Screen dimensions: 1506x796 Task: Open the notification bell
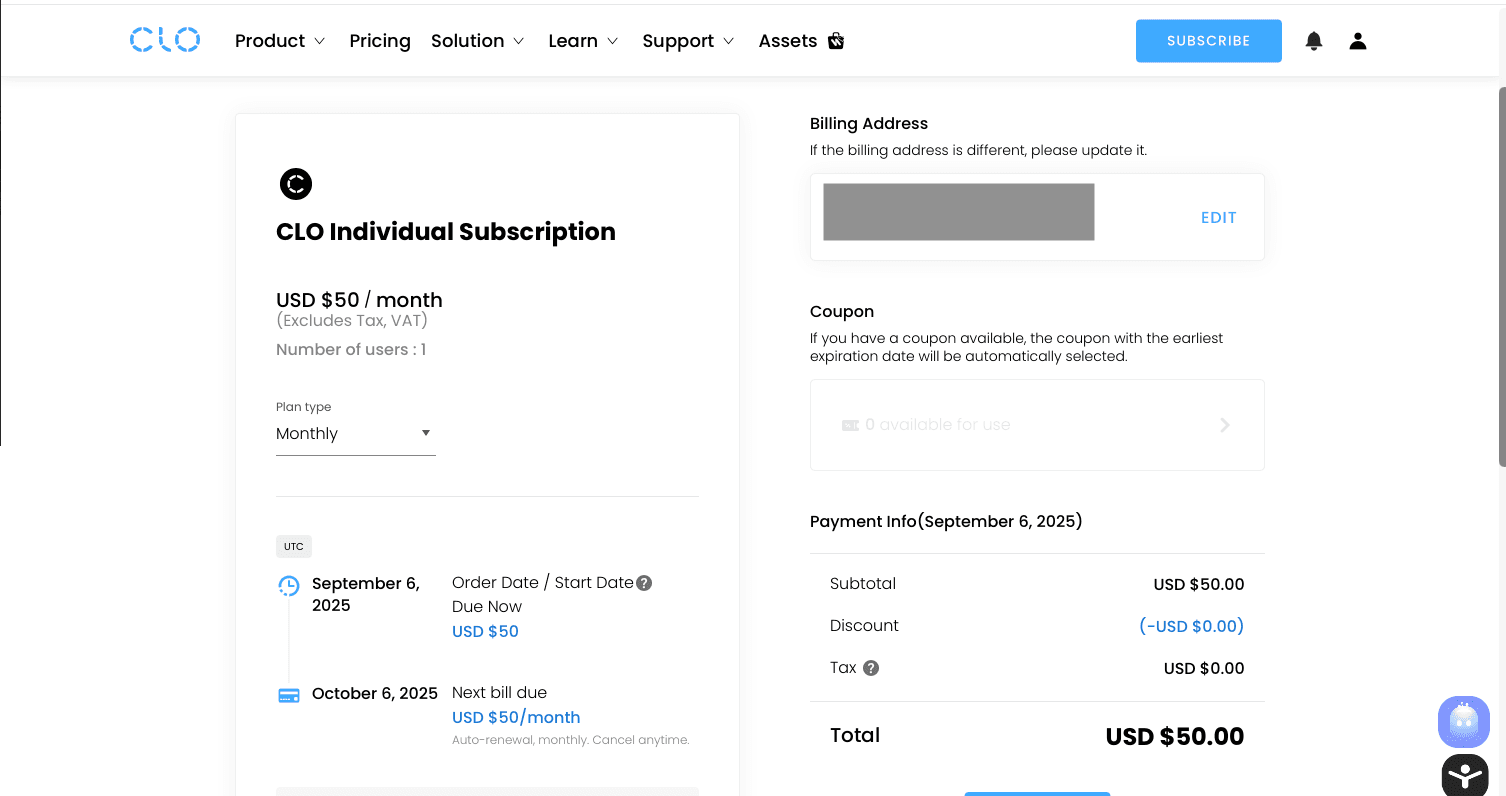pyautogui.click(x=1313, y=41)
